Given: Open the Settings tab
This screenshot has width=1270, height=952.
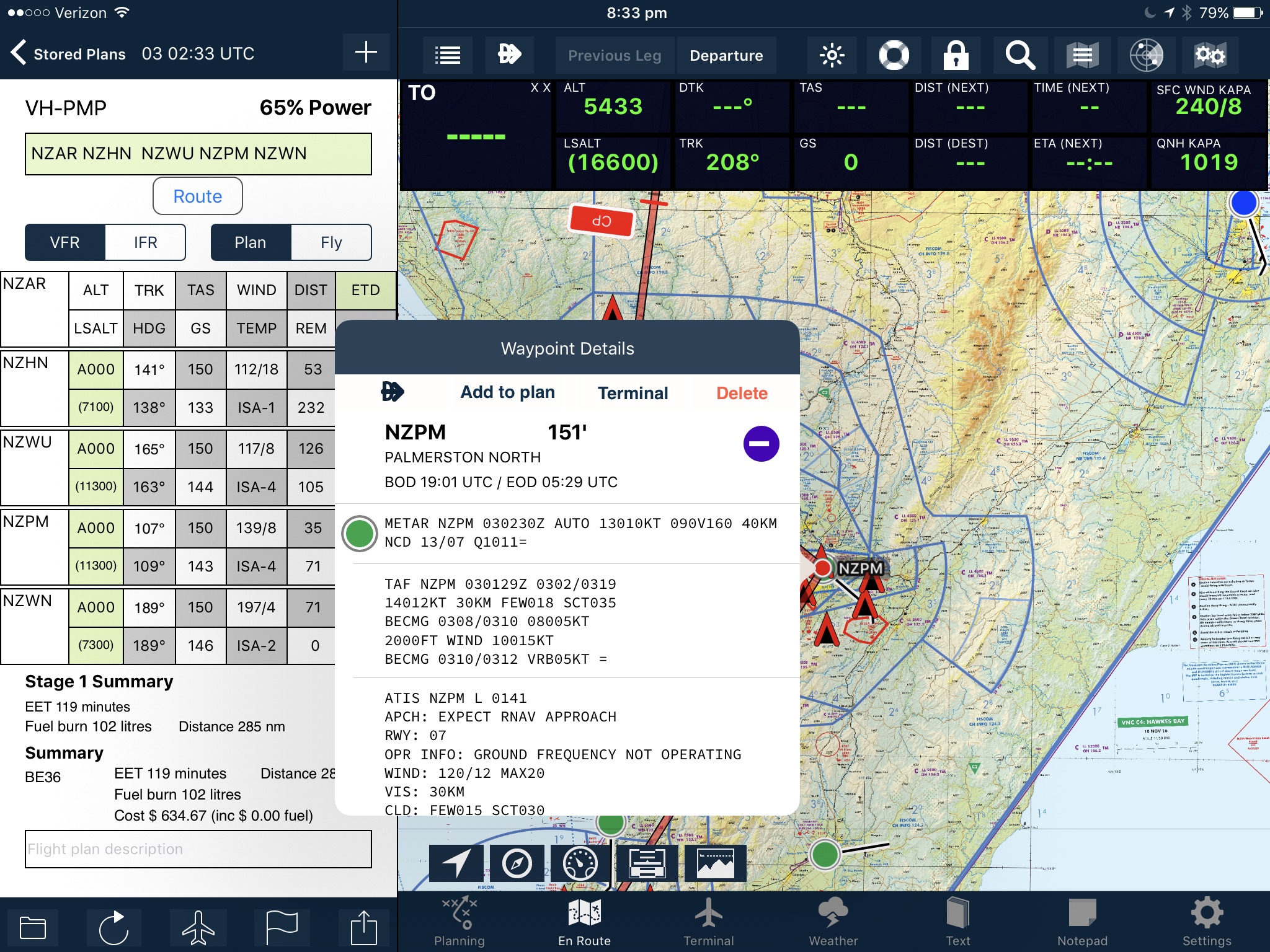Looking at the screenshot, I should click(1207, 922).
